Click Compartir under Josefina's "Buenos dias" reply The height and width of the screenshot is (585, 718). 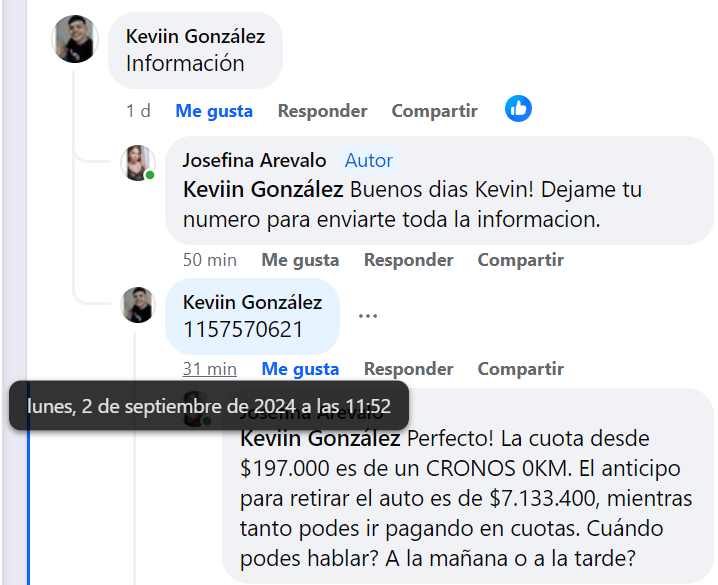point(520,260)
